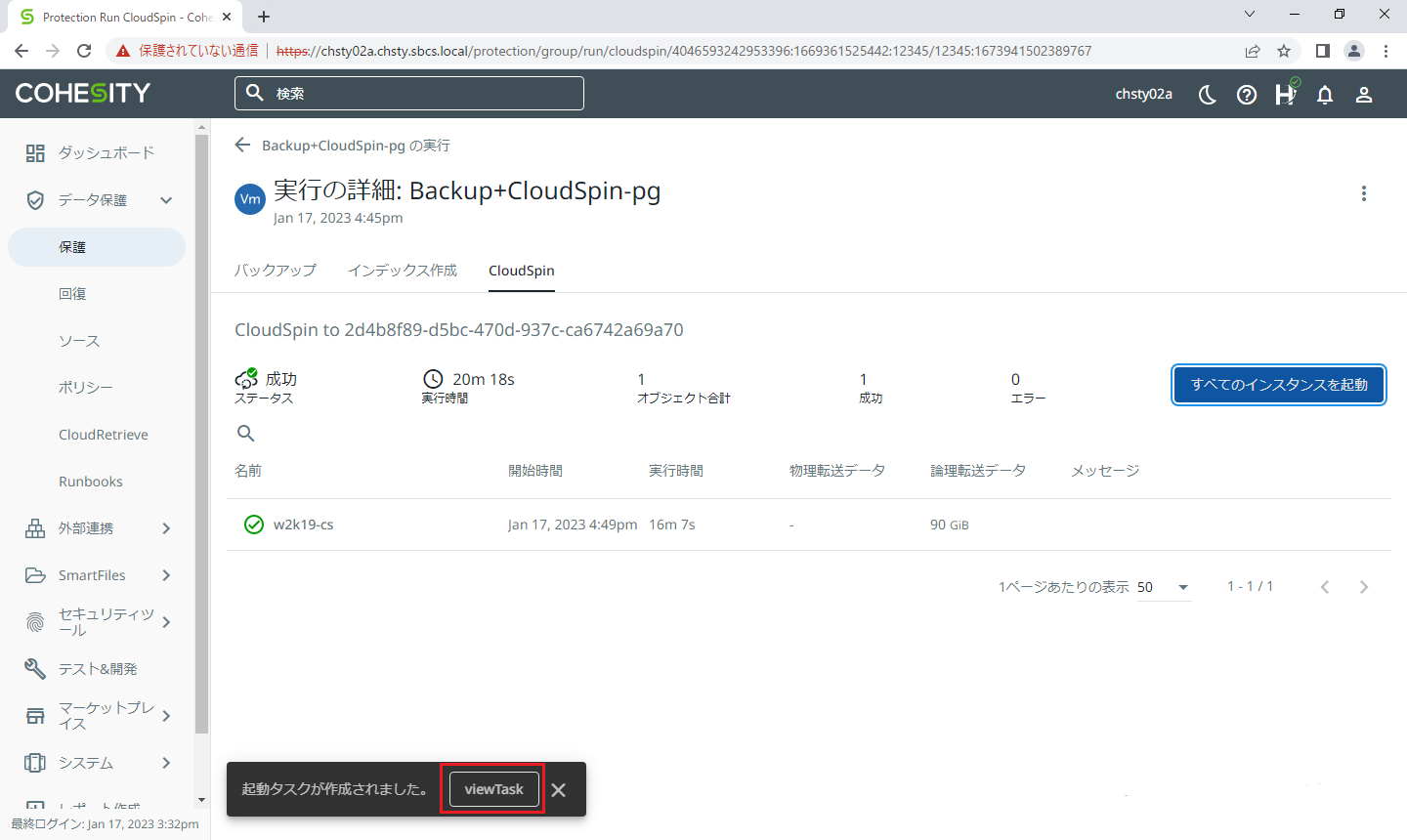Switch to the インデックス作成 tab
Screen dimensions: 1407x840
point(403,271)
